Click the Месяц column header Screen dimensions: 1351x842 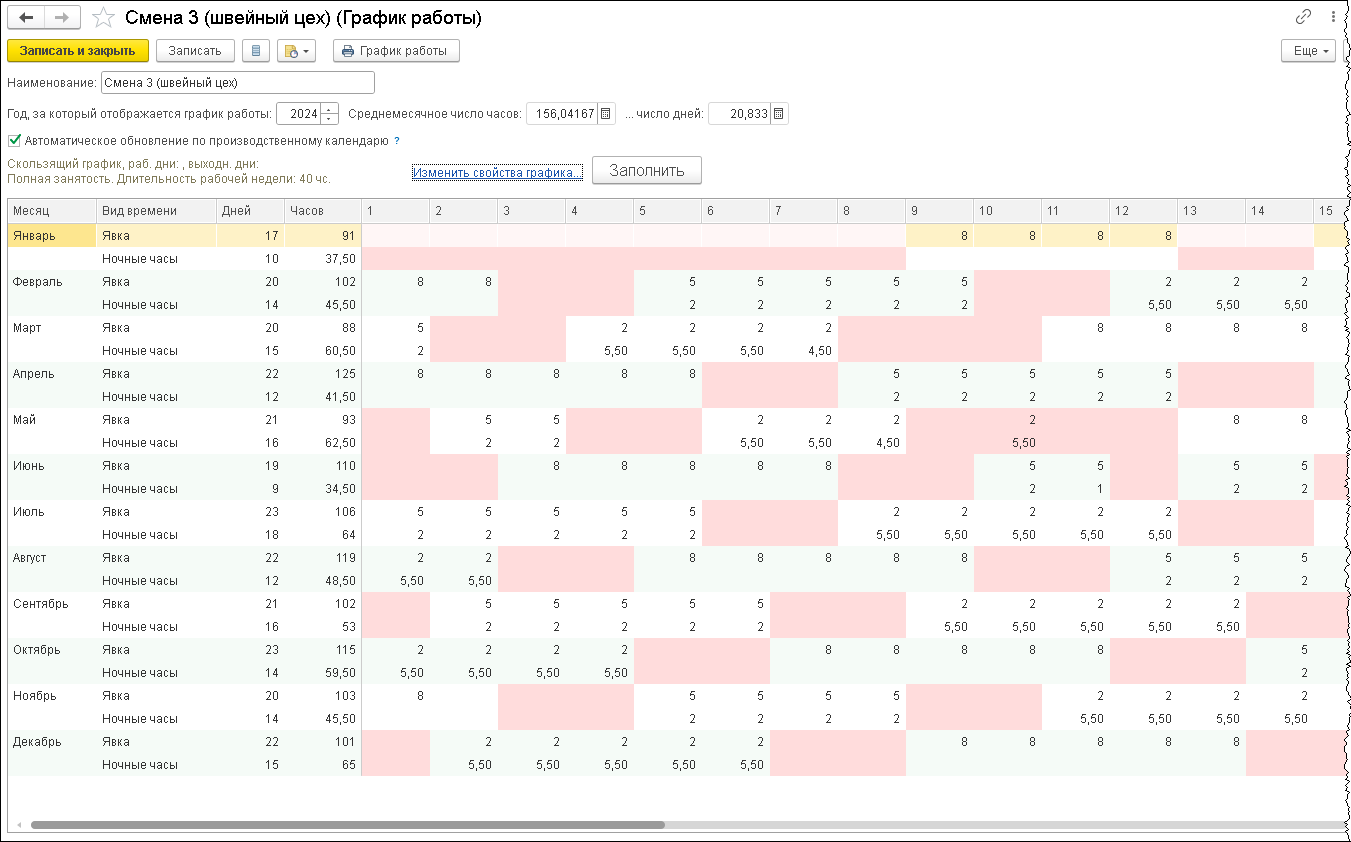click(52, 211)
